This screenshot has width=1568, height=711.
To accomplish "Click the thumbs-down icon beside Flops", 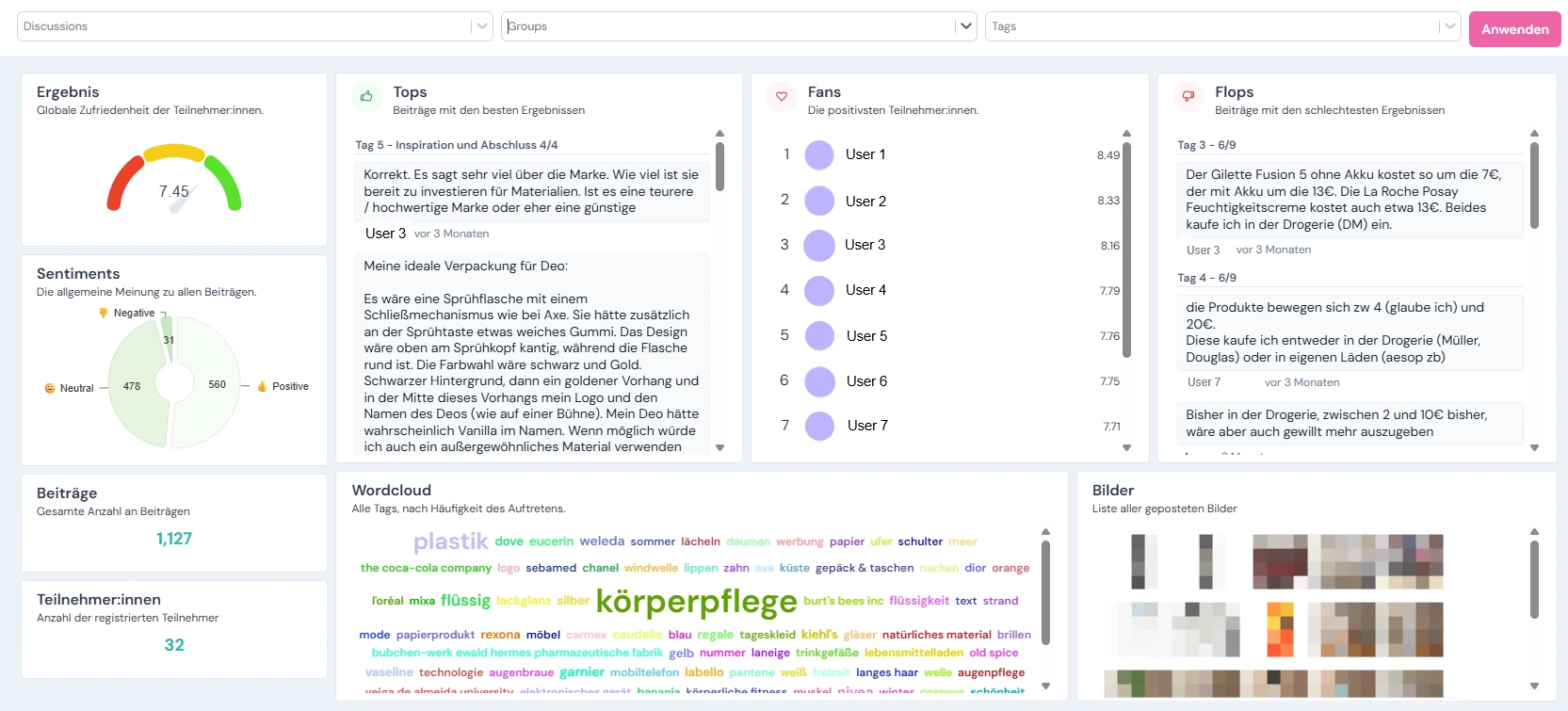I will coord(1188,96).
